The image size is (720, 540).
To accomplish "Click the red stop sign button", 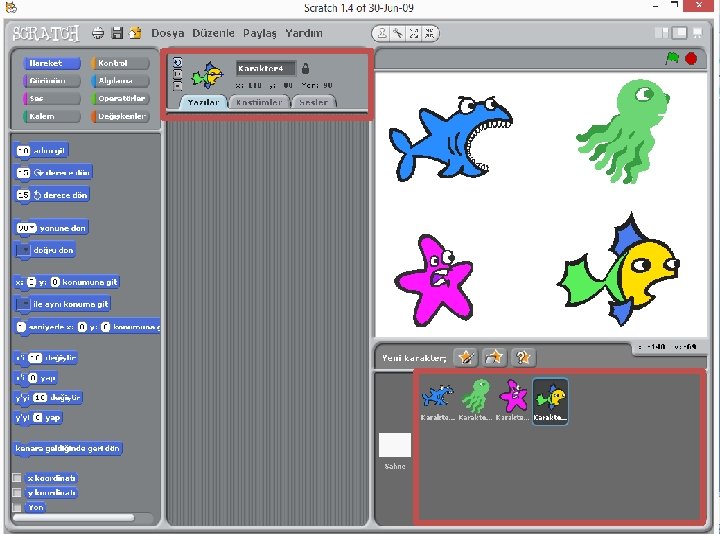I will pyautogui.click(x=691, y=58).
